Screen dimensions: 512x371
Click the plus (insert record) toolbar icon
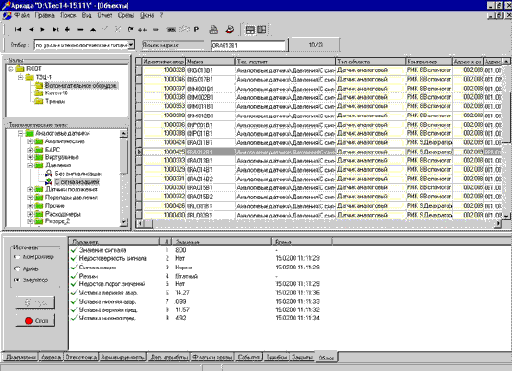click(x=67, y=30)
